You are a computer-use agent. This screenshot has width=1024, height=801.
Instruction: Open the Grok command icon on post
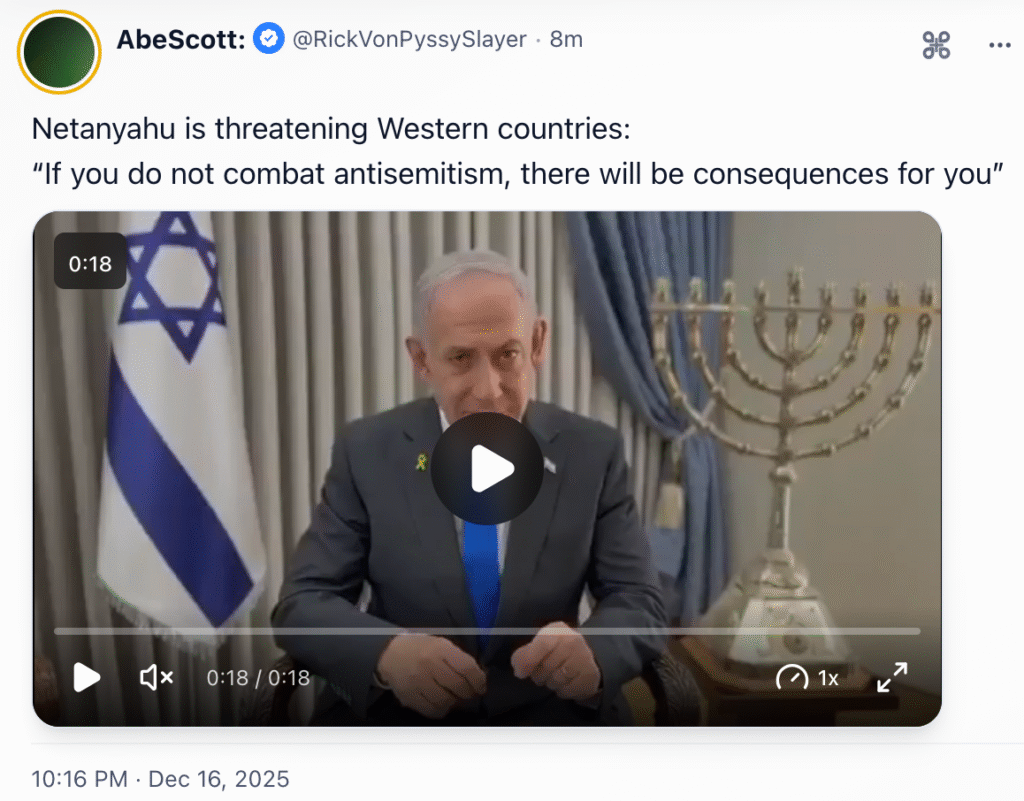[936, 45]
